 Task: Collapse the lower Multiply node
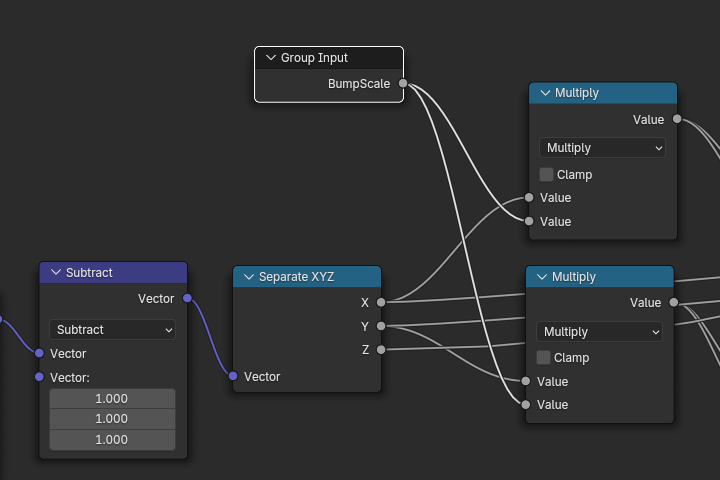coord(541,277)
